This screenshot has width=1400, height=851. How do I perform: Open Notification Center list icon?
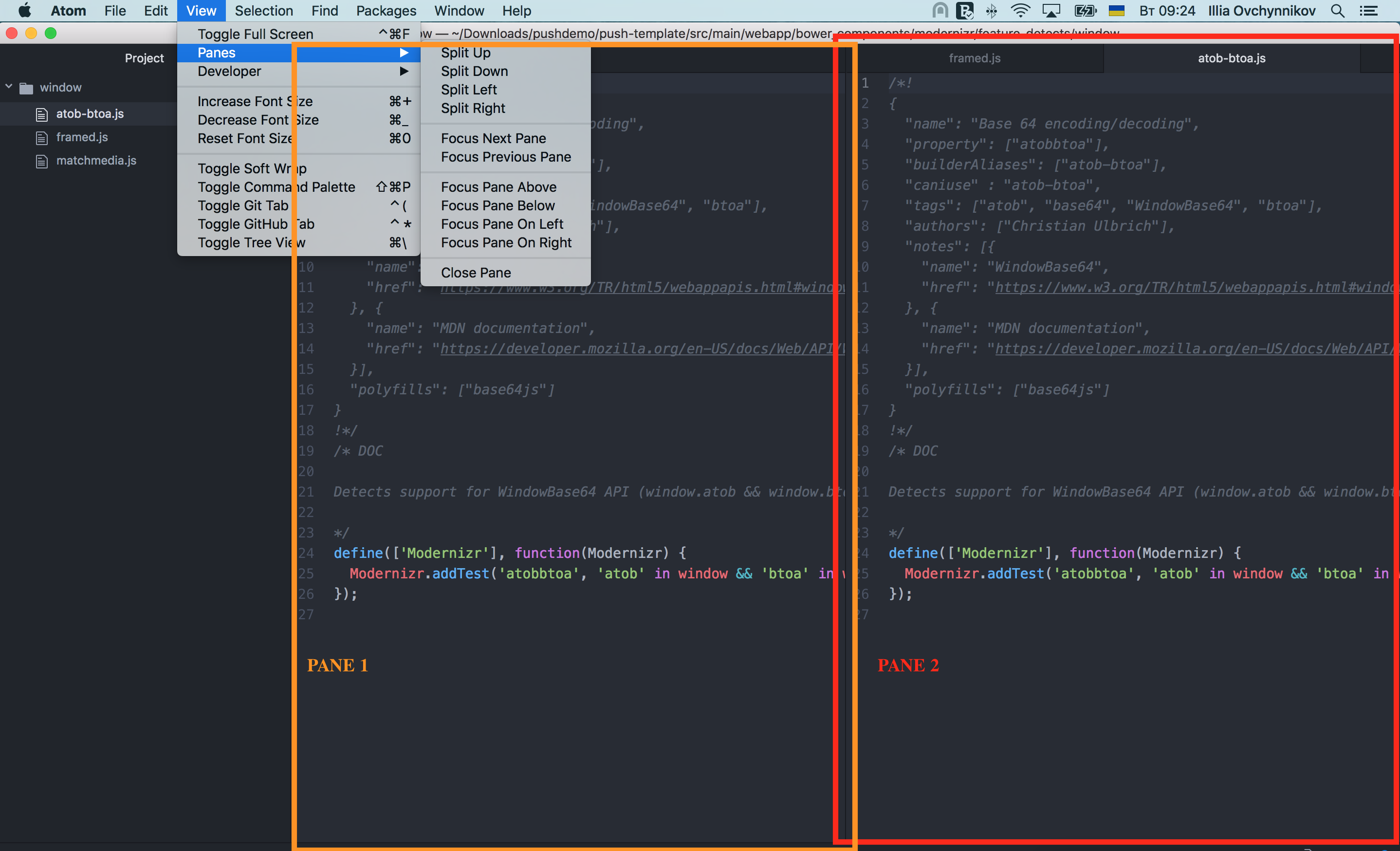click(x=1369, y=11)
